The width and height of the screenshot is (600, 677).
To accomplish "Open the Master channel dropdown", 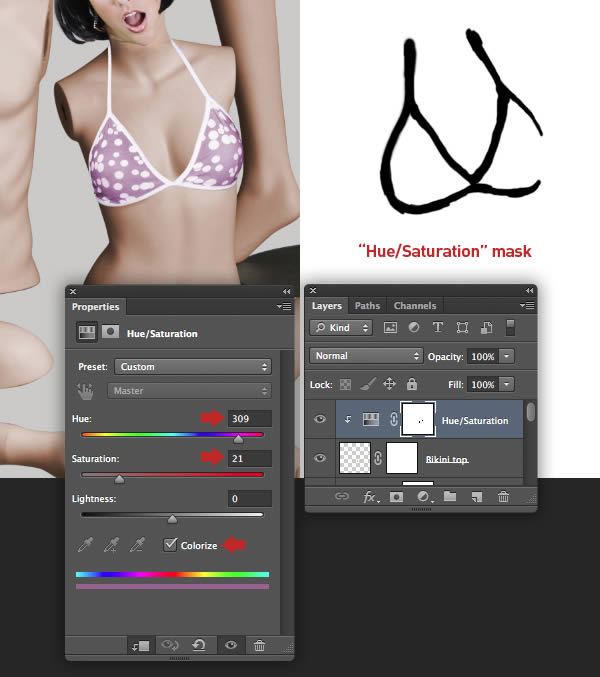I will [x=189, y=391].
